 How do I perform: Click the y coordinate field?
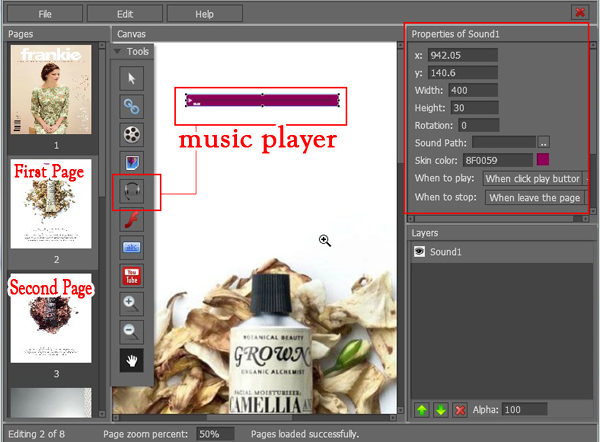coord(463,73)
